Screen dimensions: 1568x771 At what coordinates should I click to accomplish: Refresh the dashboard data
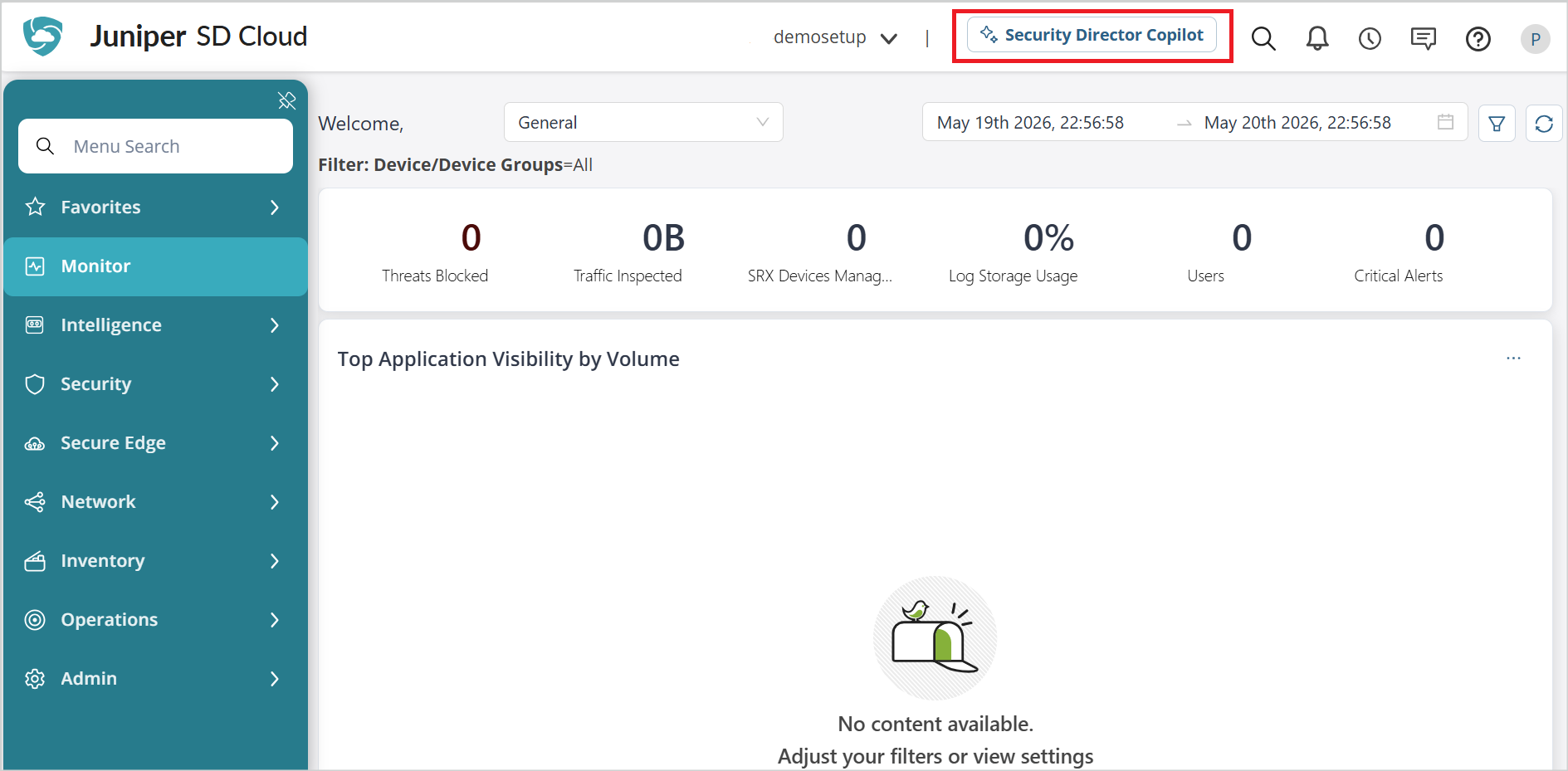point(1544,124)
